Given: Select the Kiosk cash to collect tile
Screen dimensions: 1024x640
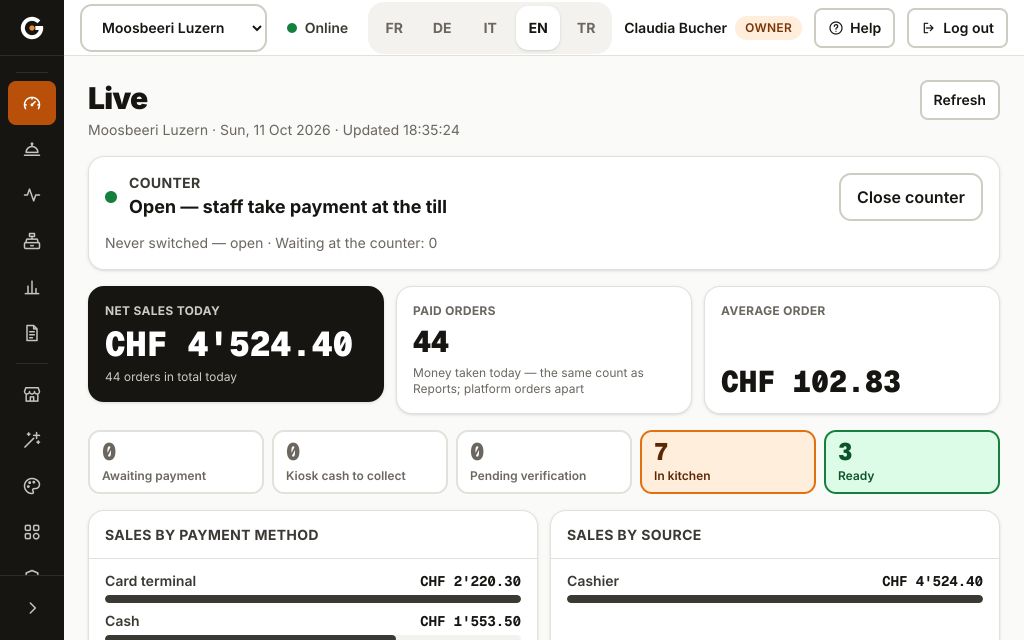Looking at the screenshot, I should (x=360, y=462).
